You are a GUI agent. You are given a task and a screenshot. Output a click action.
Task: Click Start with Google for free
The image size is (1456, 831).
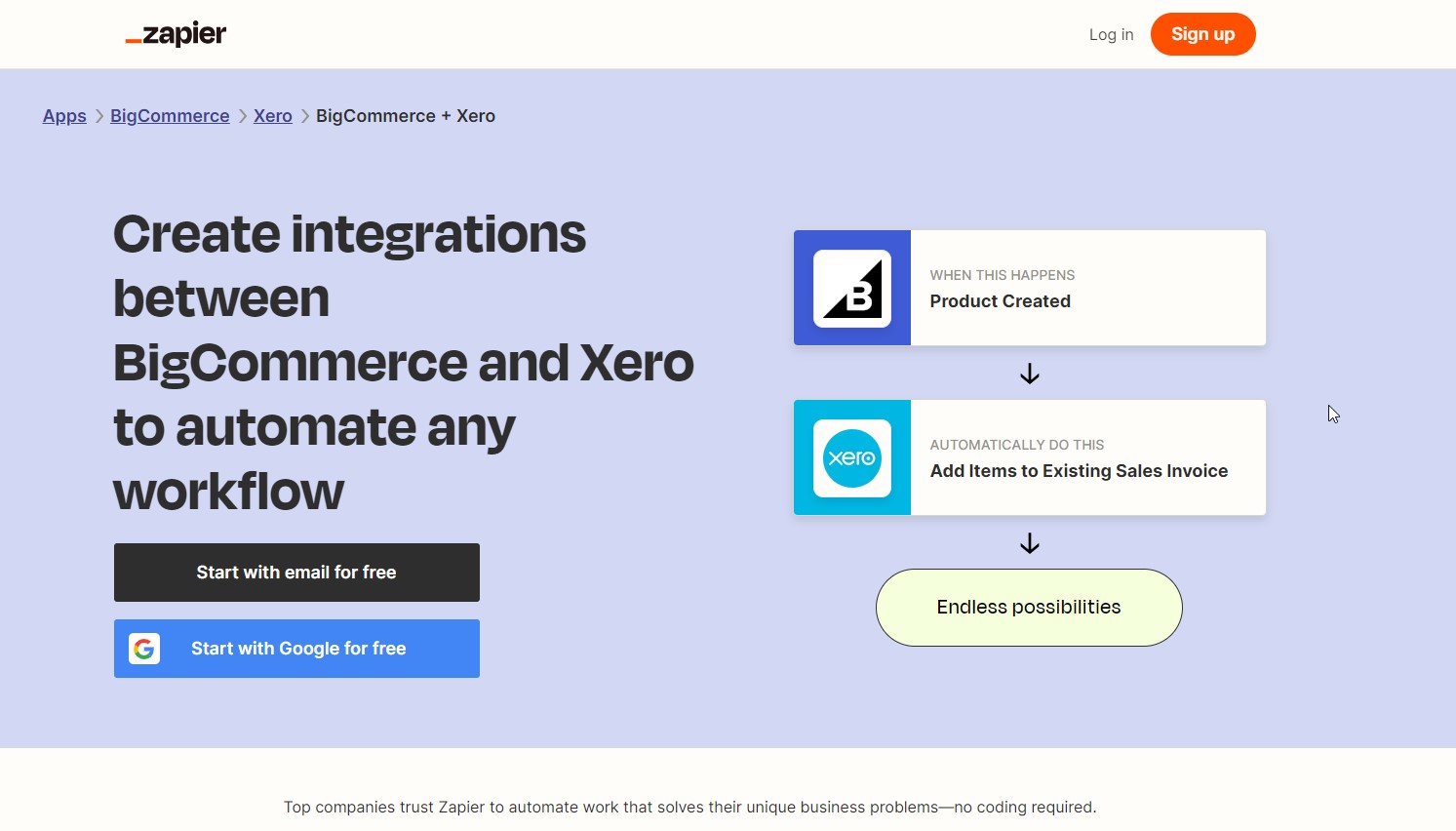point(296,649)
